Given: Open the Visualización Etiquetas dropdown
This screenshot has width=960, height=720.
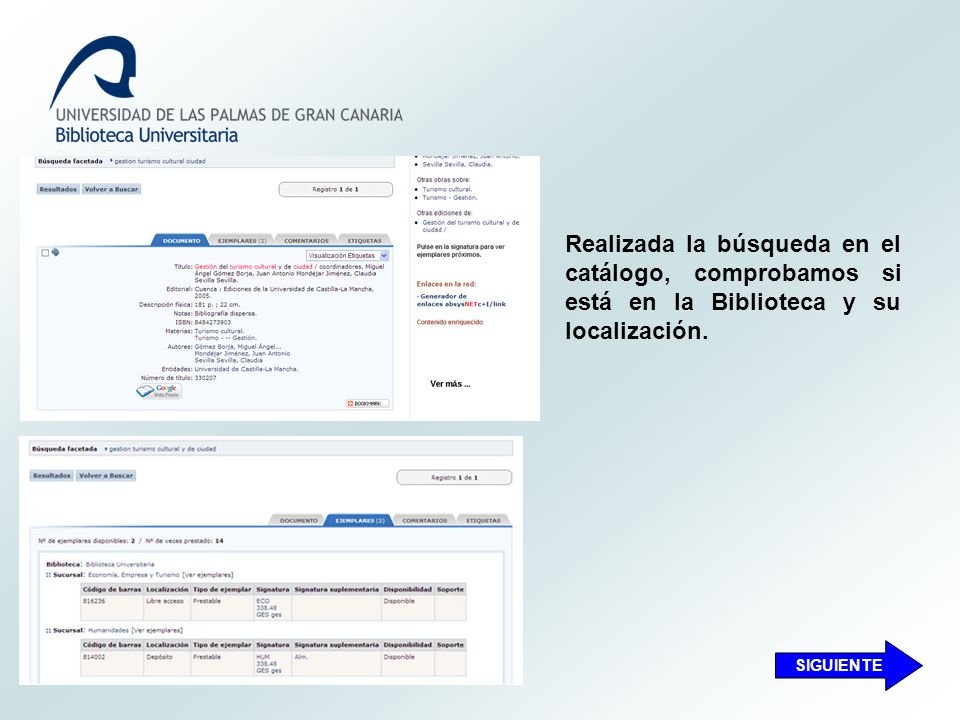Looking at the screenshot, I should coord(347,255).
